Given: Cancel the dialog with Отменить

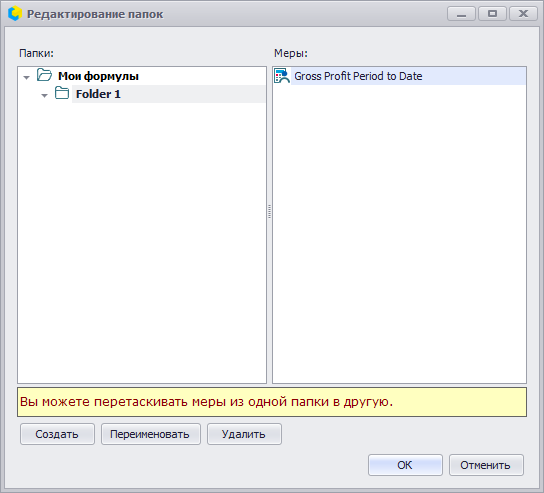Looking at the screenshot, I should (486, 465).
